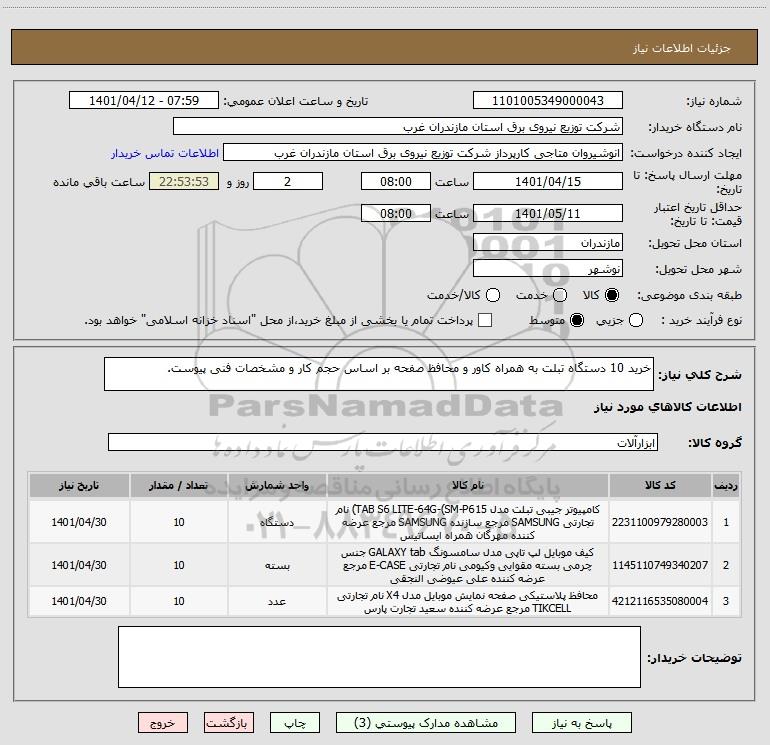The image size is (770, 745).
Task: Click the گروه کالا field ابزارآلات
Action: click(x=383, y=442)
